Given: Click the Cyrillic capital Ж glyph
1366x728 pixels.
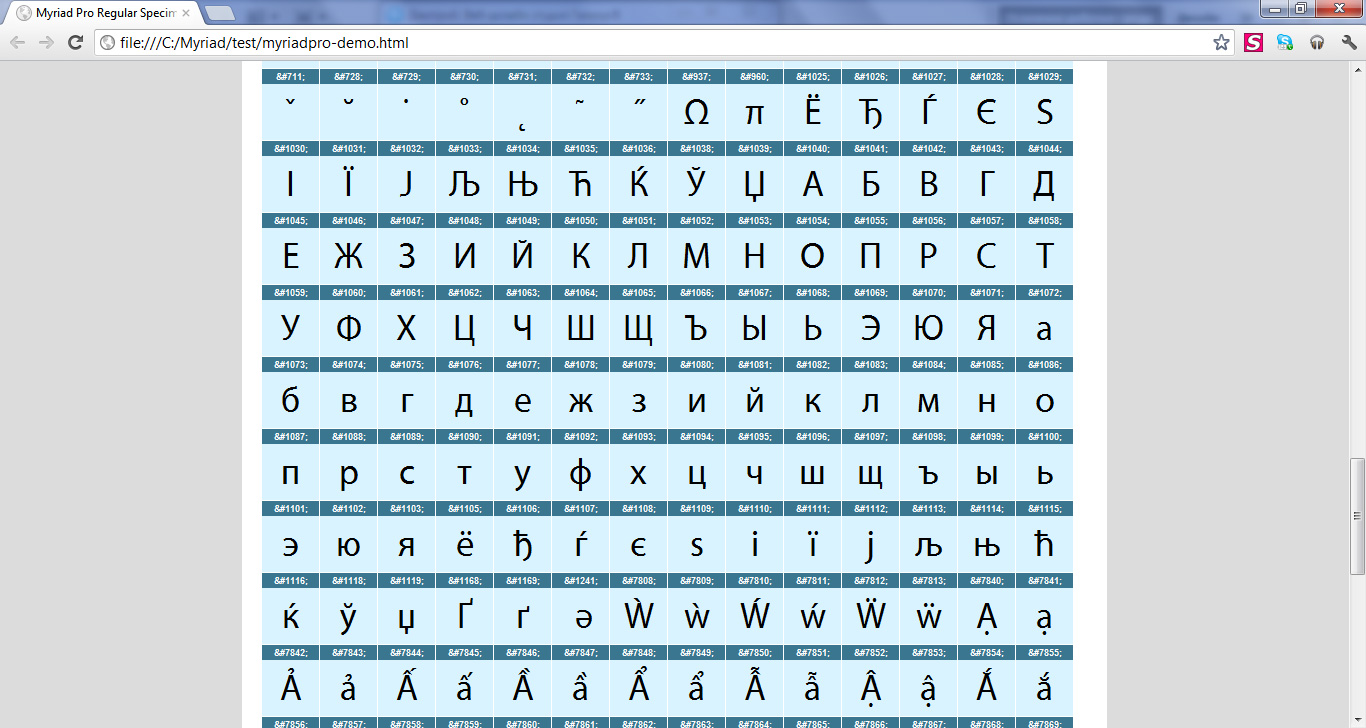Looking at the screenshot, I should coord(349,257).
